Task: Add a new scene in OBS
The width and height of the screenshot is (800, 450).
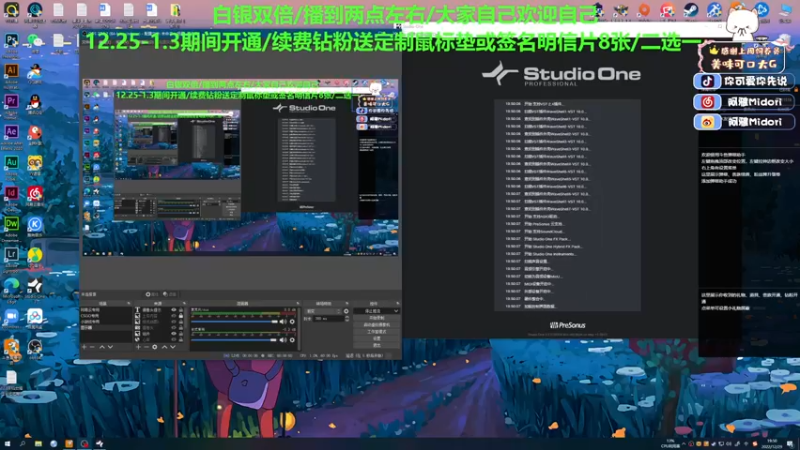Action: (84, 347)
